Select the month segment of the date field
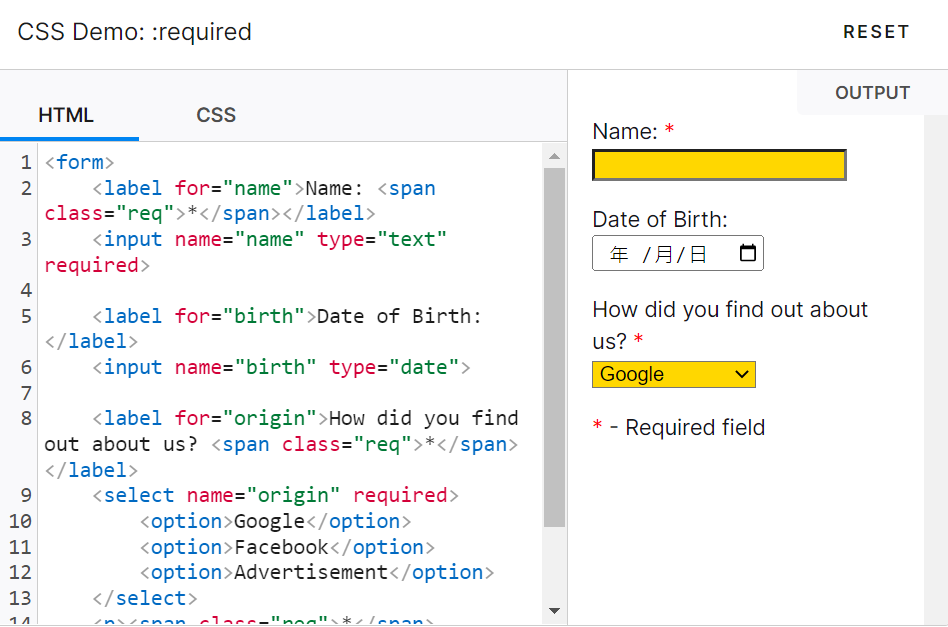 (664, 255)
